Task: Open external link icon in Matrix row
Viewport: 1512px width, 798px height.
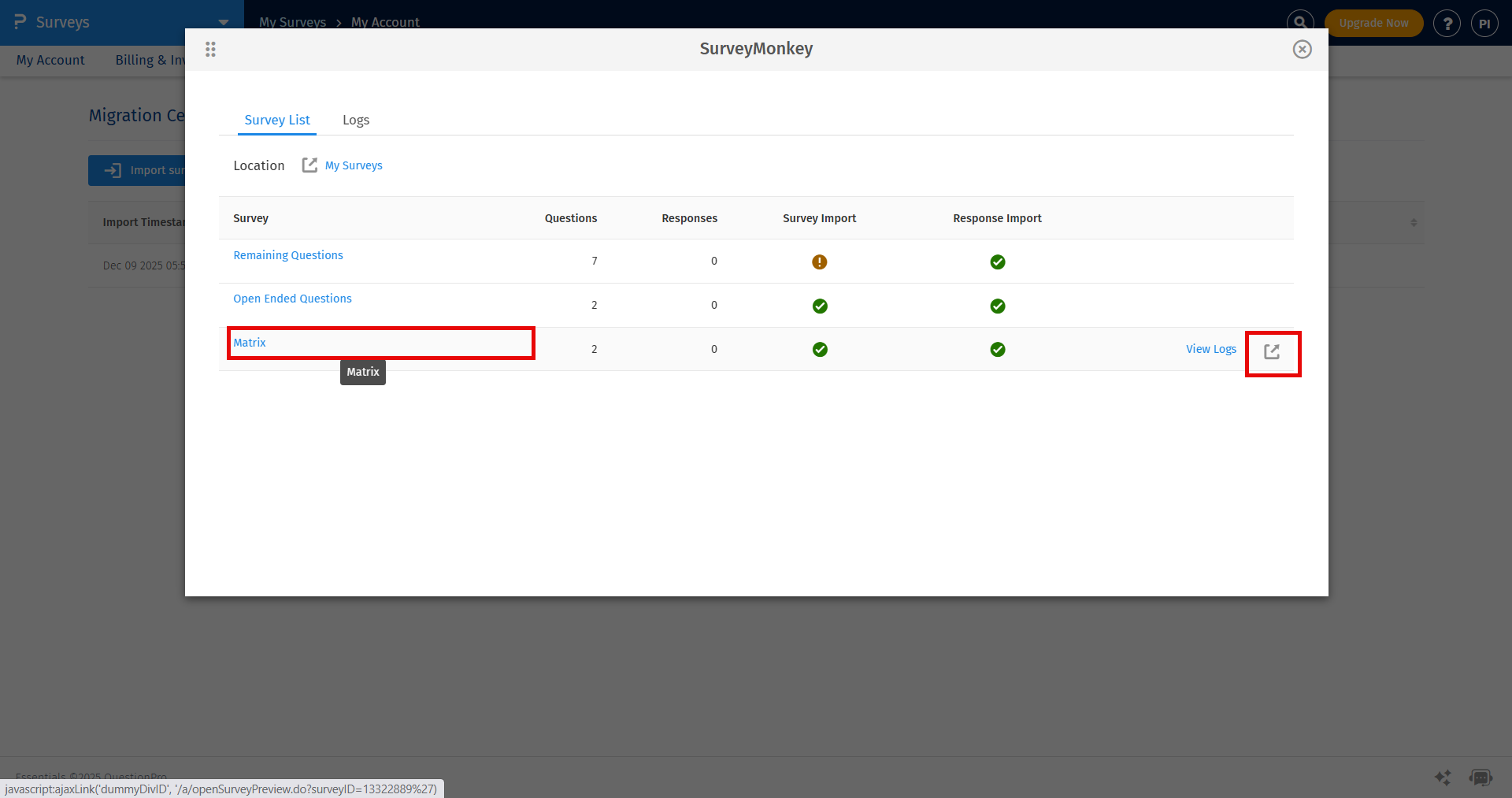Action: (1272, 352)
